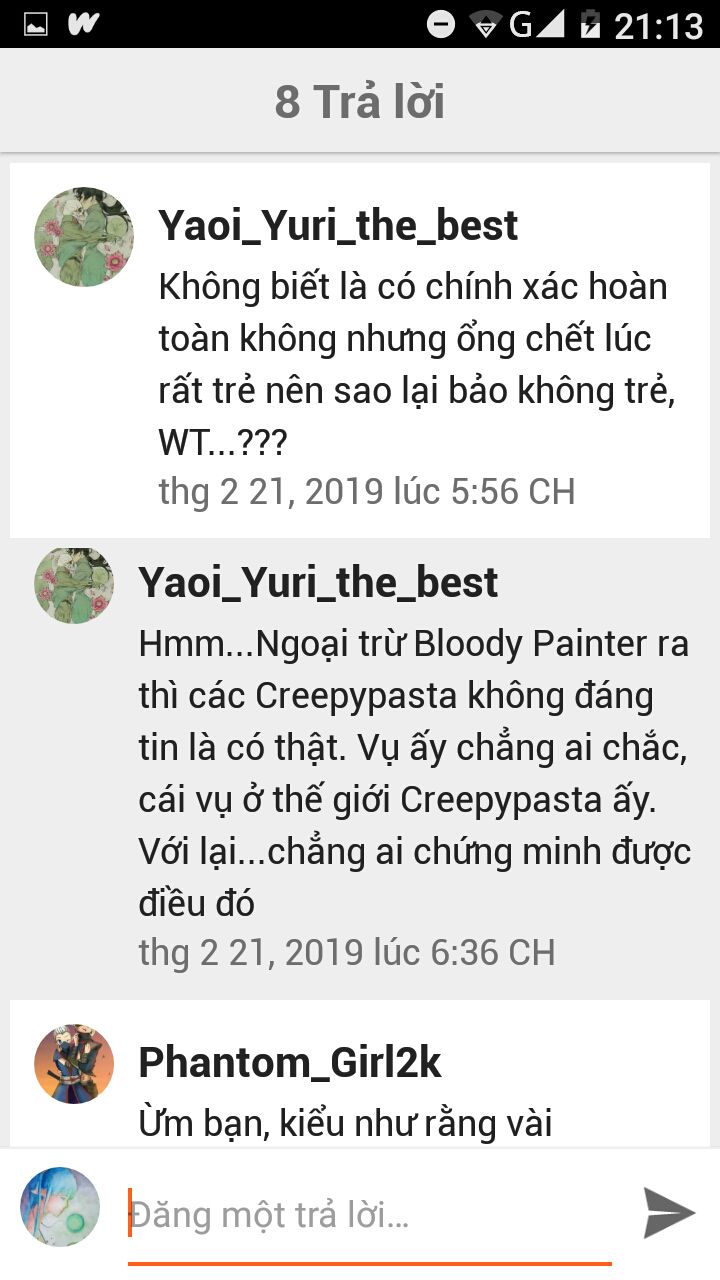Open first Yaoi_Yuri_the_best avatar
The height and width of the screenshot is (1280, 720).
click(84, 237)
